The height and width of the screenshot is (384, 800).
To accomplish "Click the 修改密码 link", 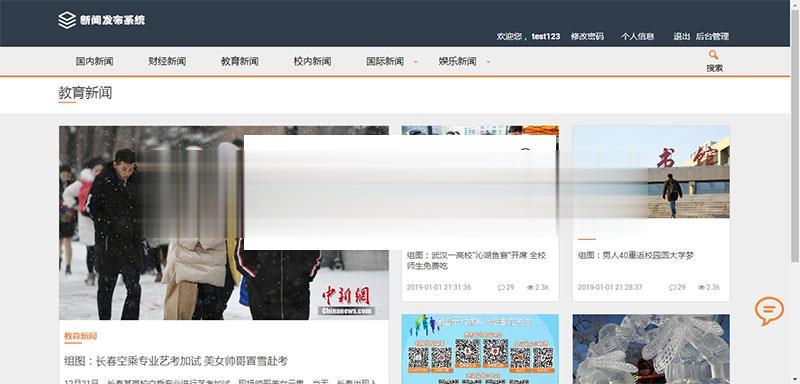I will click(587, 36).
